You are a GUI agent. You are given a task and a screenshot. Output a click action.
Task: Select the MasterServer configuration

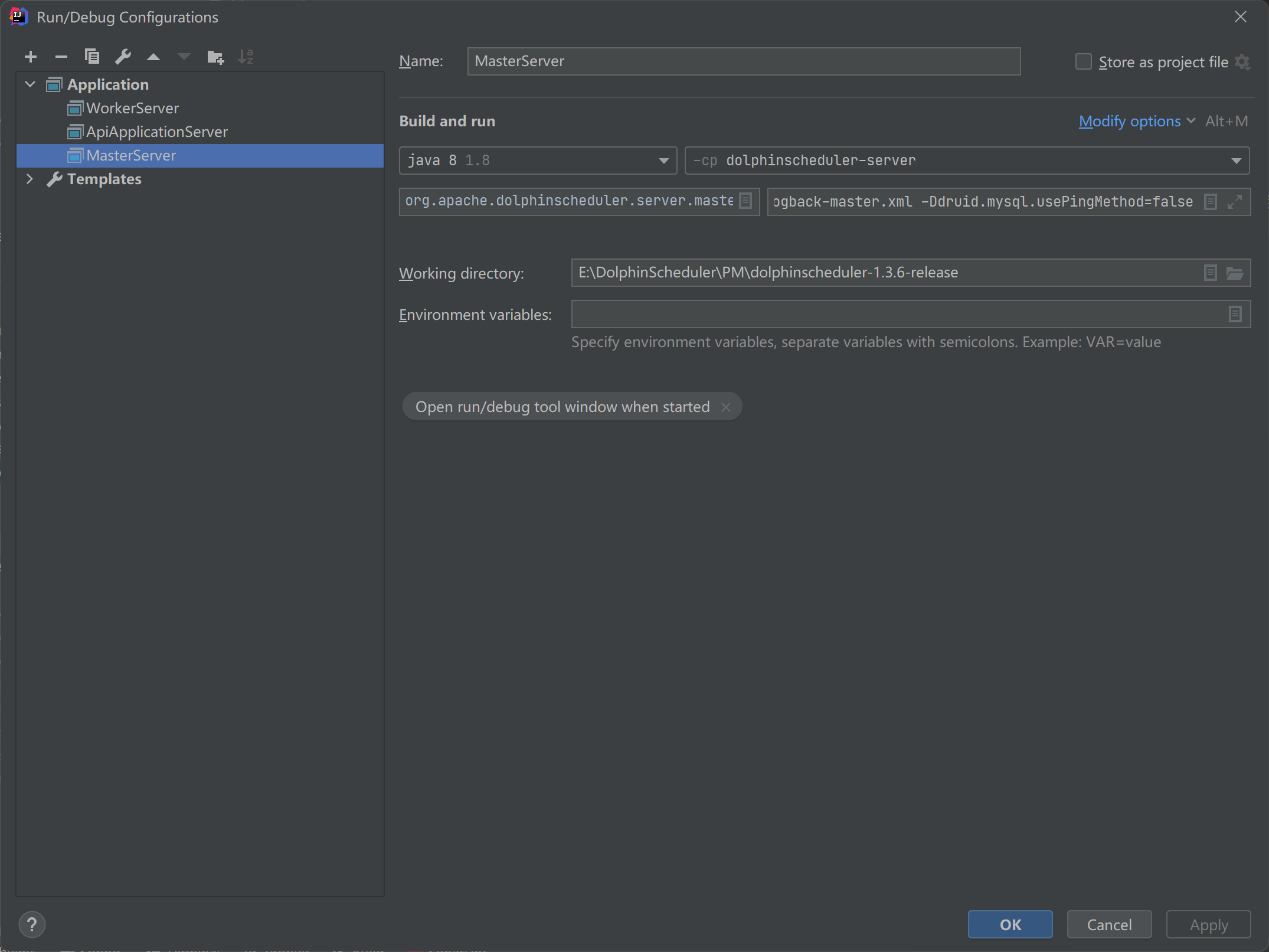click(x=199, y=155)
